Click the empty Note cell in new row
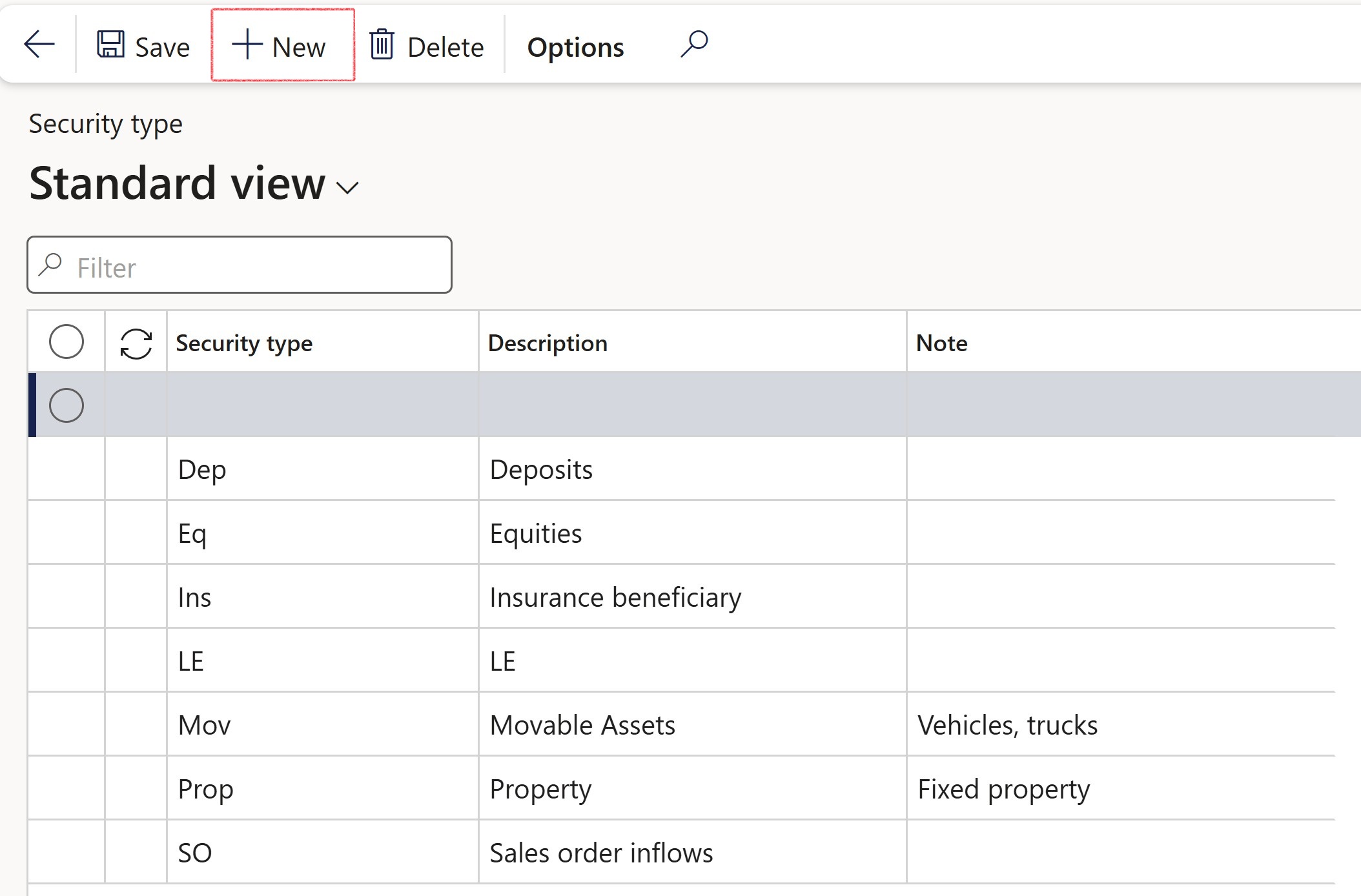 (1134, 405)
